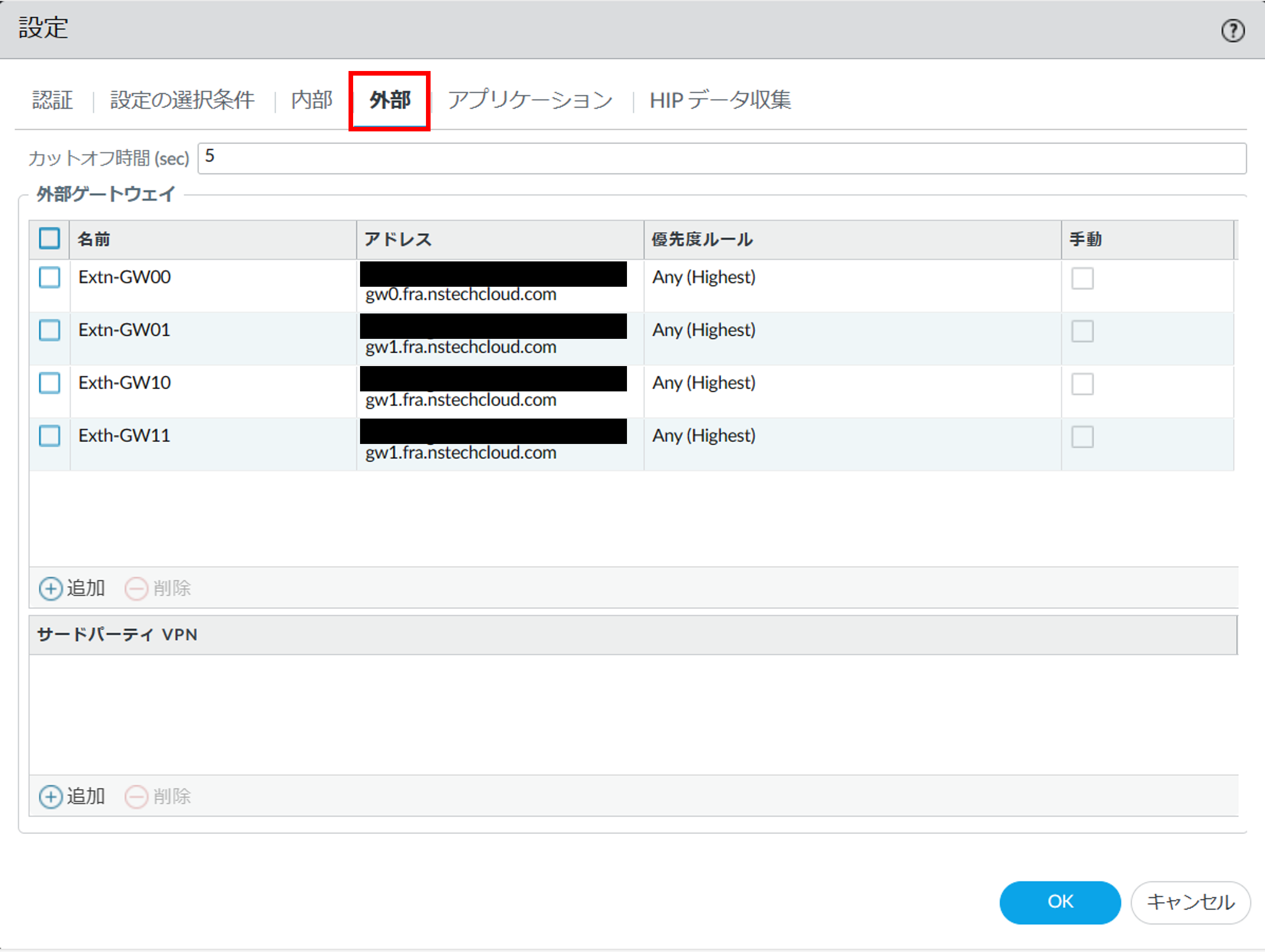
Task: Check the Extn-GW00 row checkbox
Action: click(49, 278)
